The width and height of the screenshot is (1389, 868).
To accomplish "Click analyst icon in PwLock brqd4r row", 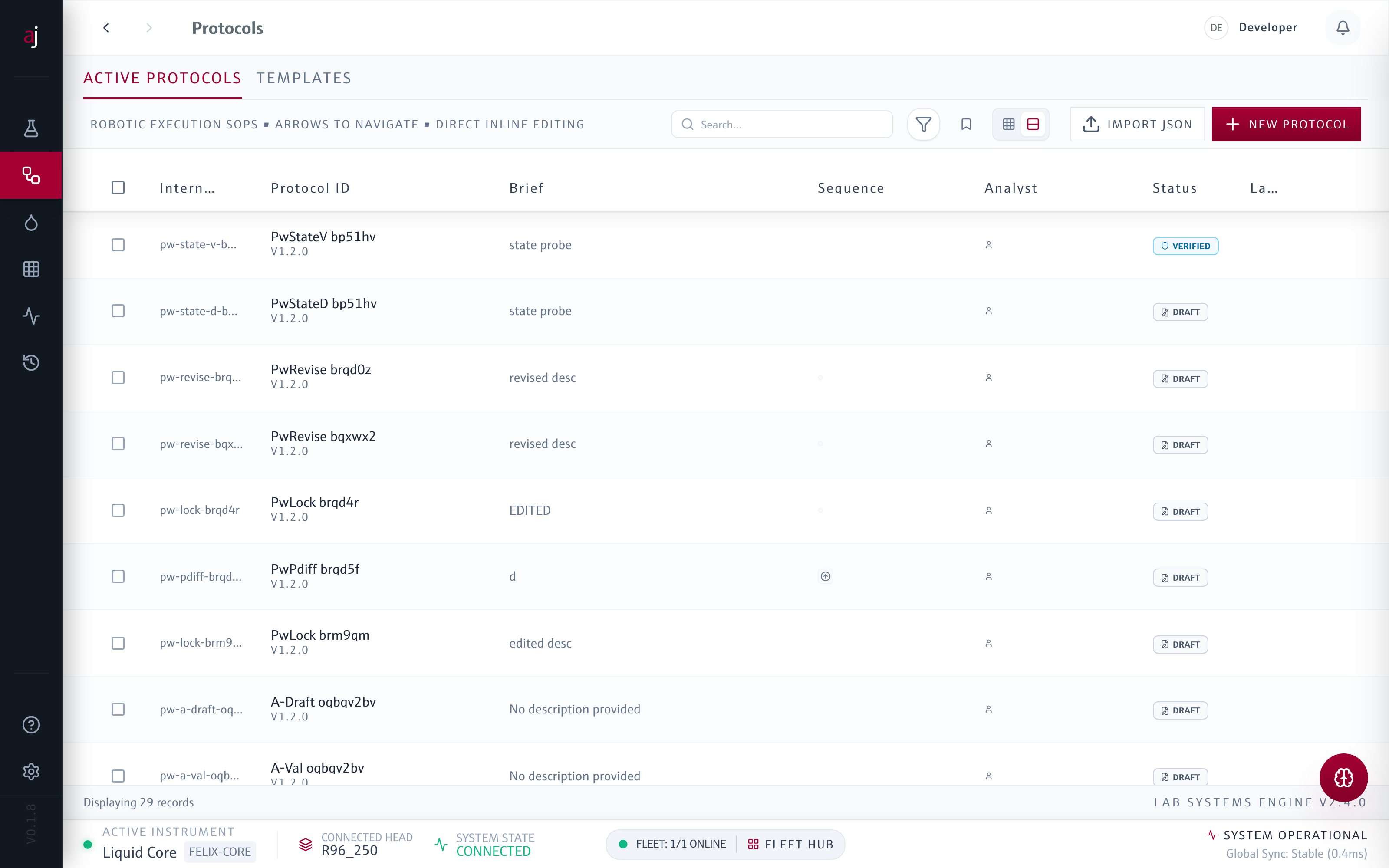I will coord(988,510).
